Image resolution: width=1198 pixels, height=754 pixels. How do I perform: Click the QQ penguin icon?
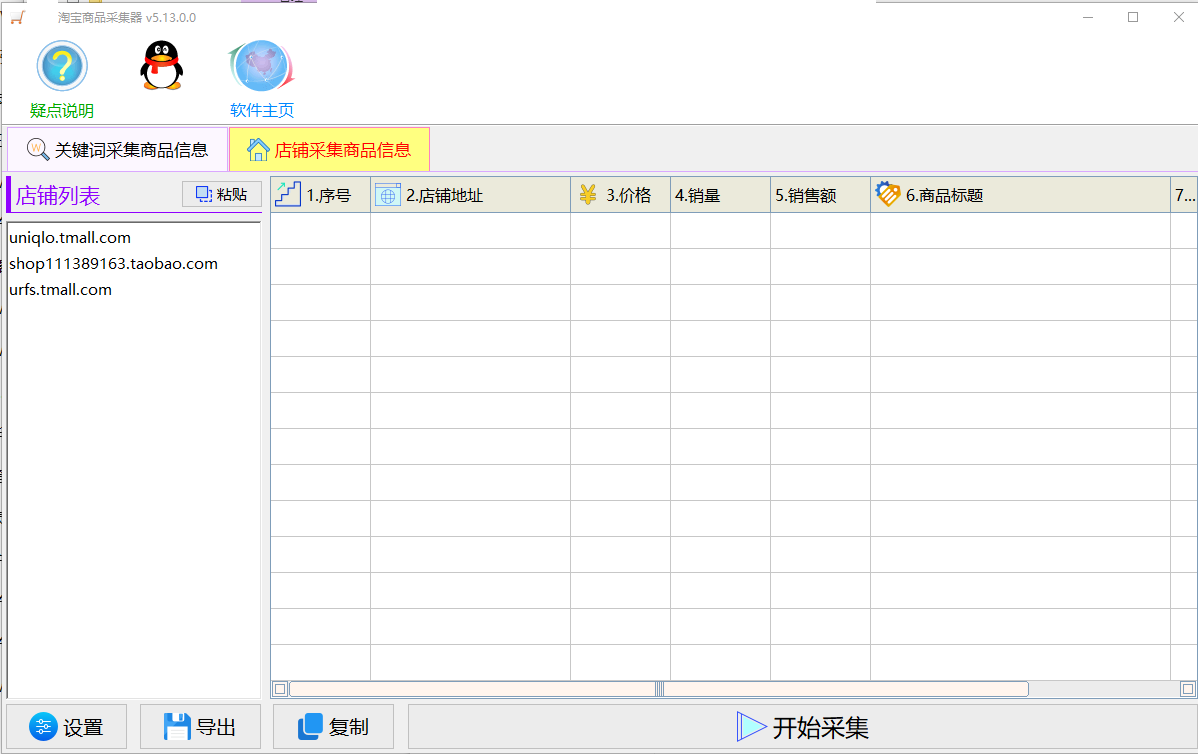click(x=161, y=67)
